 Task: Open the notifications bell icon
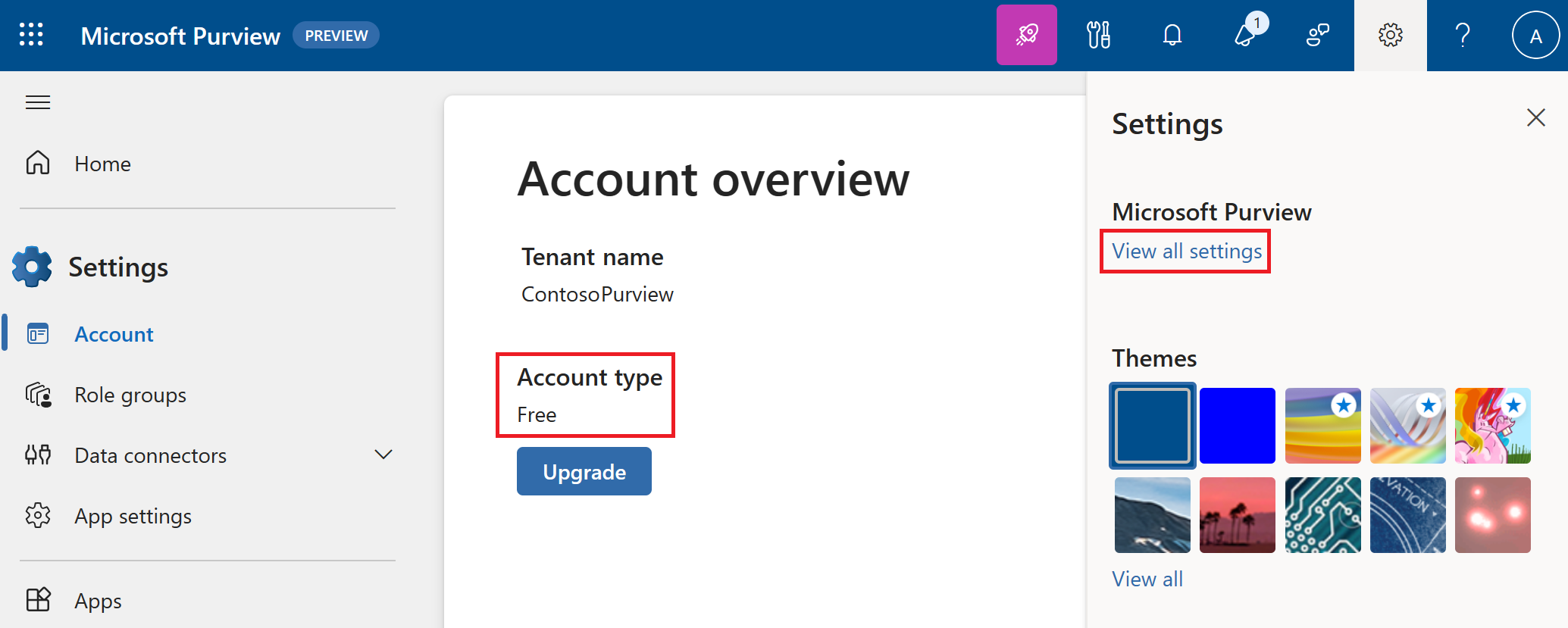pyautogui.click(x=1172, y=35)
